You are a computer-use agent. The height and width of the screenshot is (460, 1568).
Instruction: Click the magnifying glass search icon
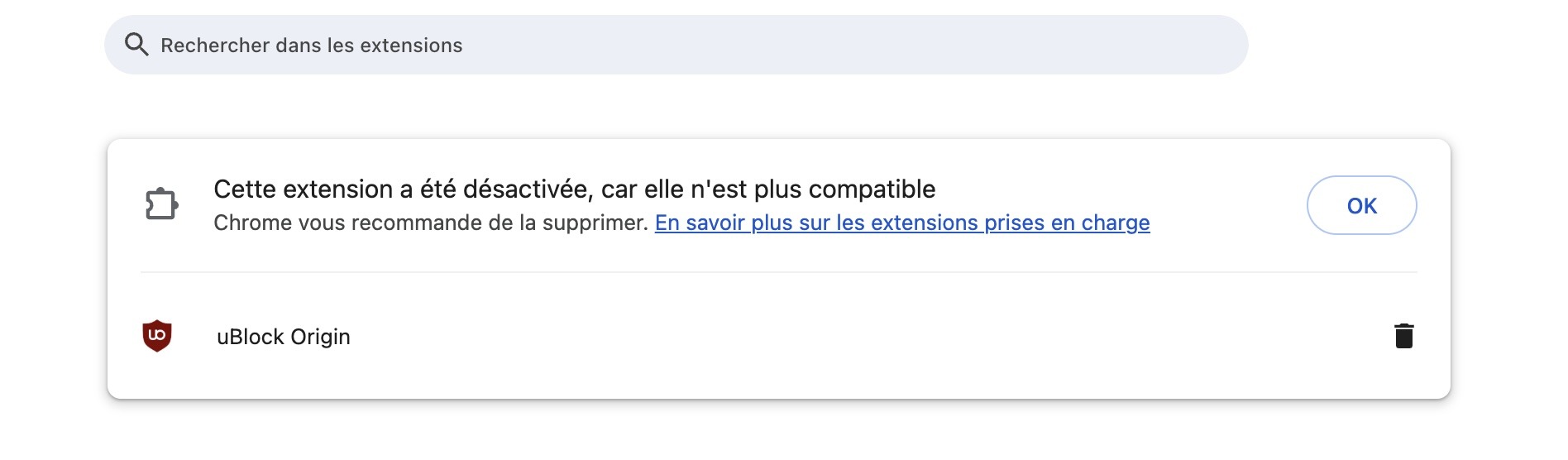point(136,45)
